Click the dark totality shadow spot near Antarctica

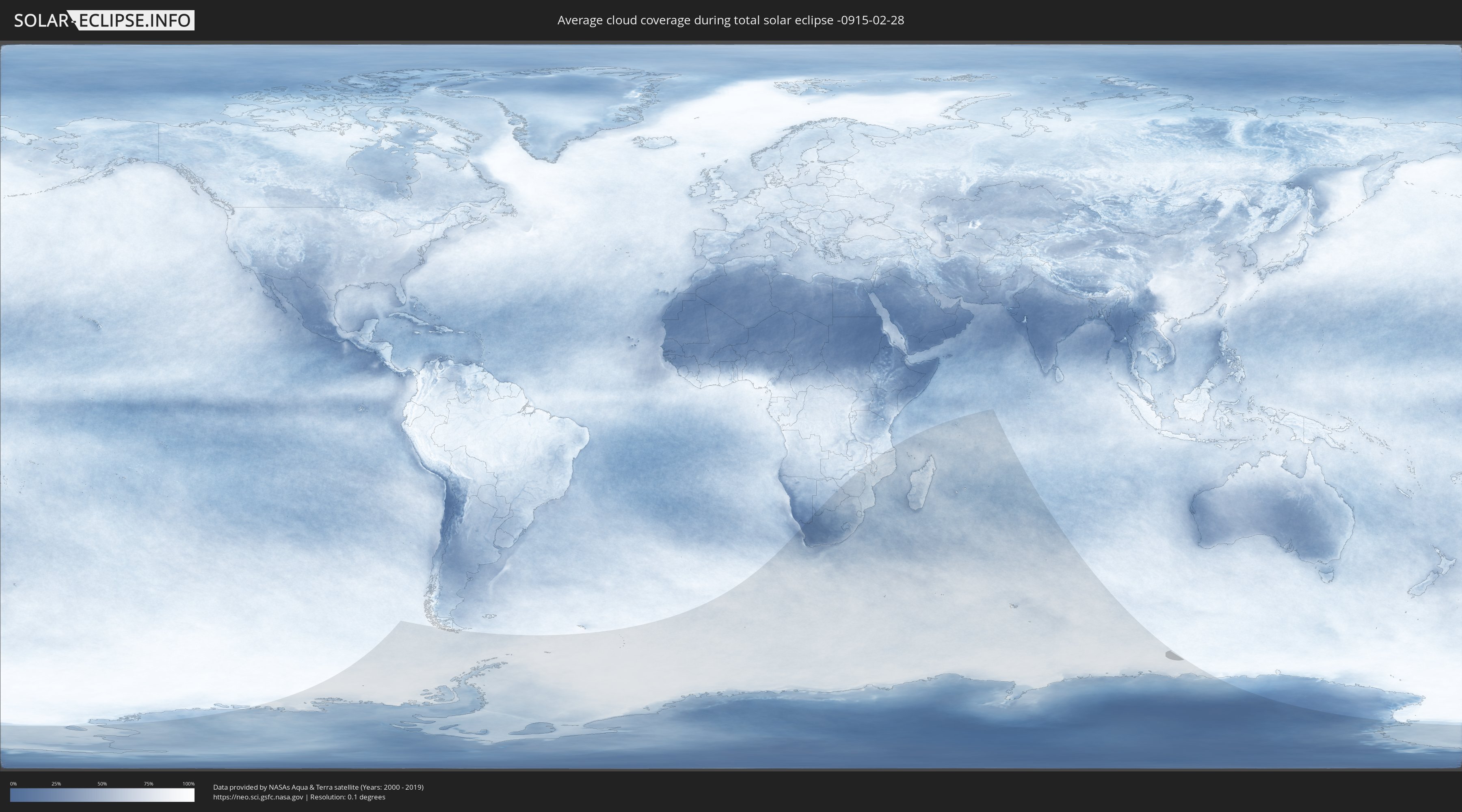[1174, 656]
